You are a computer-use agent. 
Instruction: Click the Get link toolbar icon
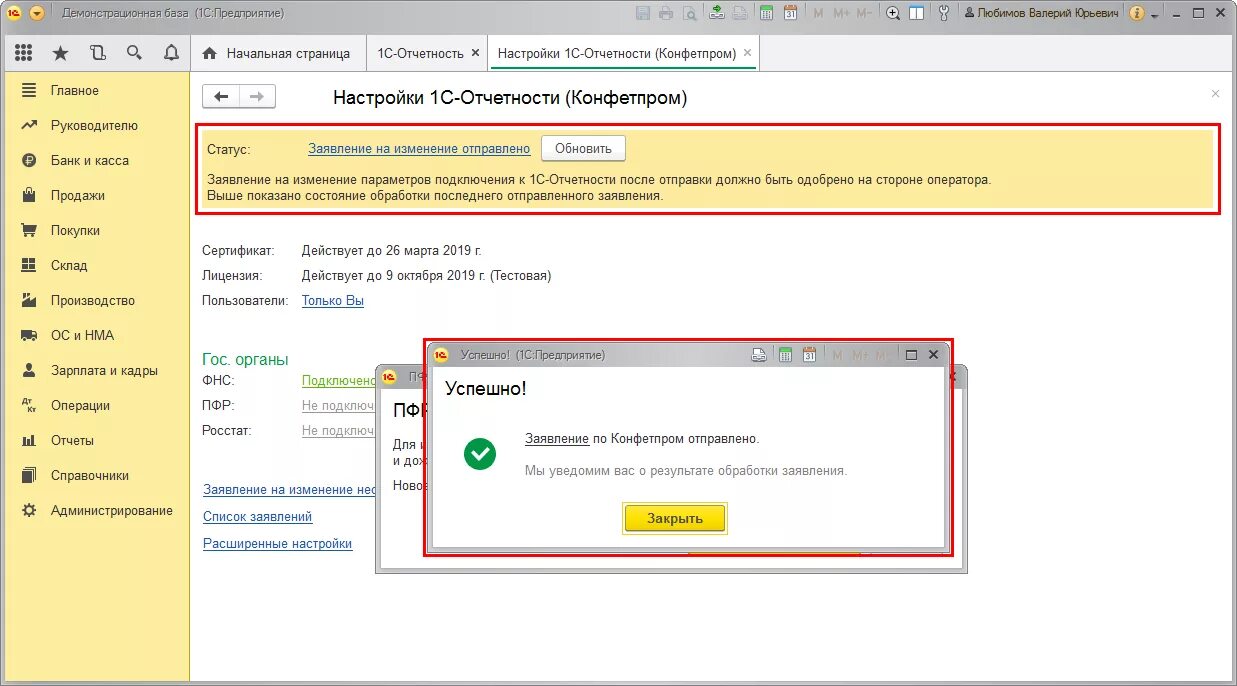[717, 13]
